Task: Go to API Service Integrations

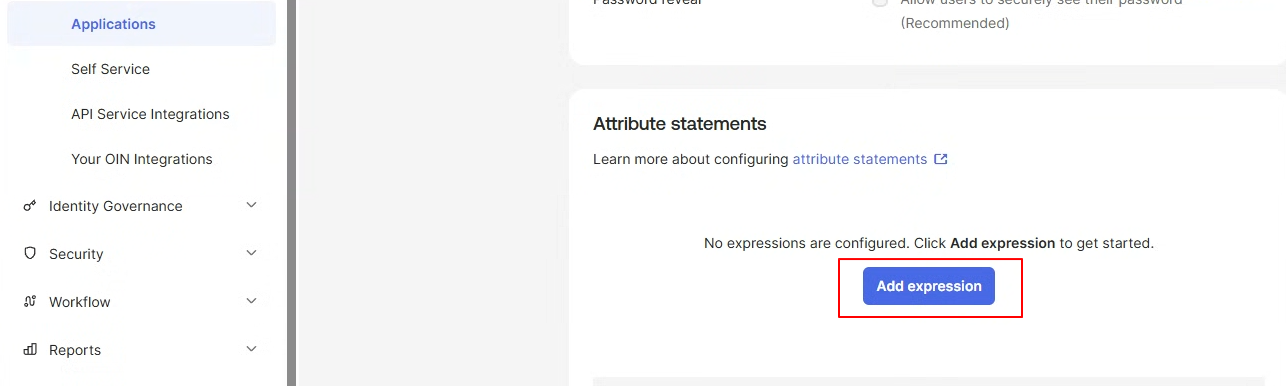Action: [x=150, y=114]
